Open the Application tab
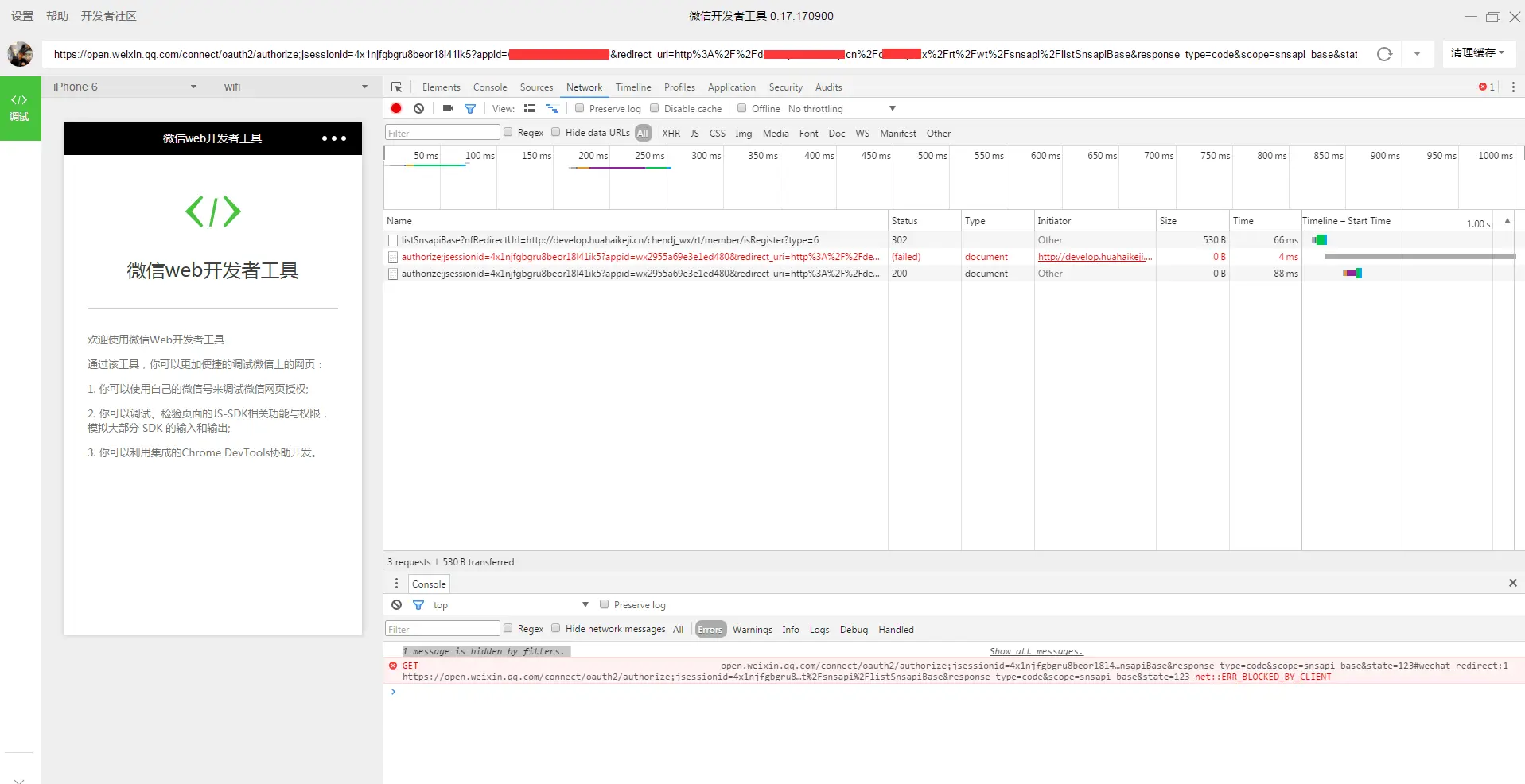This screenshot has width=1525, height=784. [x=732, y=87]
